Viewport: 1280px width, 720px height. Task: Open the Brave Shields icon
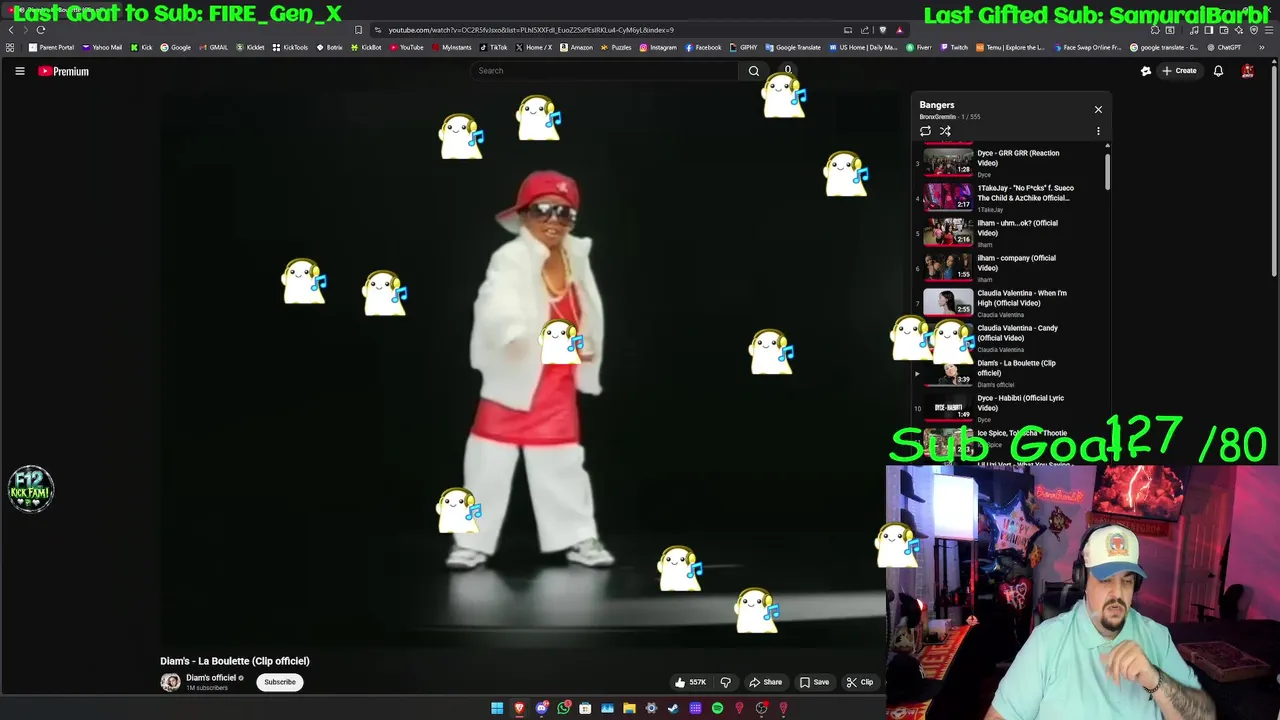pos(882,30)
